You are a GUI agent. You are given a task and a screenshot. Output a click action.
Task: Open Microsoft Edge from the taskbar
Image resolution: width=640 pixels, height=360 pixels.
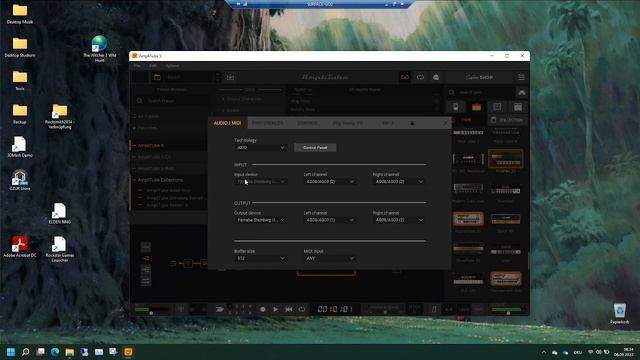point(55,352)
